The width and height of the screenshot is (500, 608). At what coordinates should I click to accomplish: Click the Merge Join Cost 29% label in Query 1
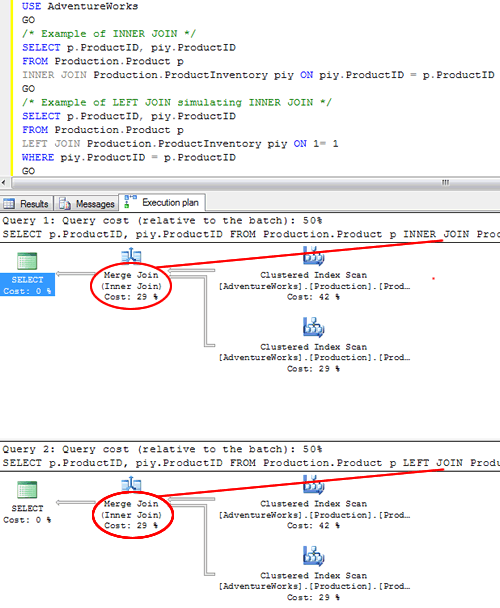(131, 297)
